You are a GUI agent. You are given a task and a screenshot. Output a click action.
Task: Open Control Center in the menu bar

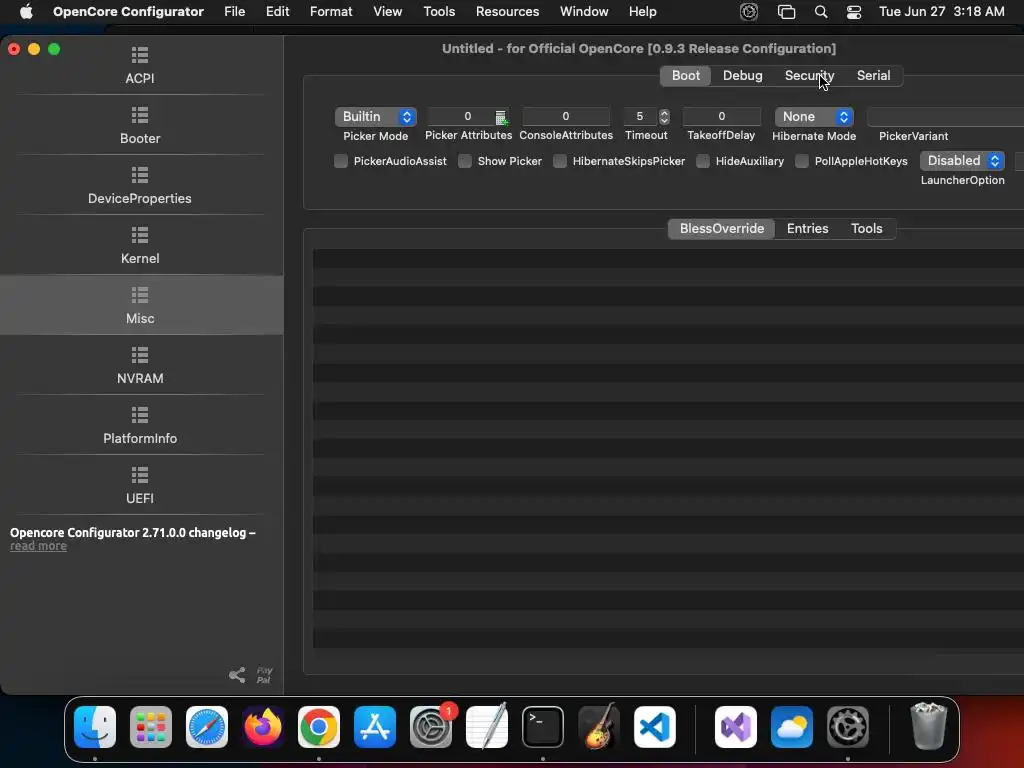[x=854, y=12]
